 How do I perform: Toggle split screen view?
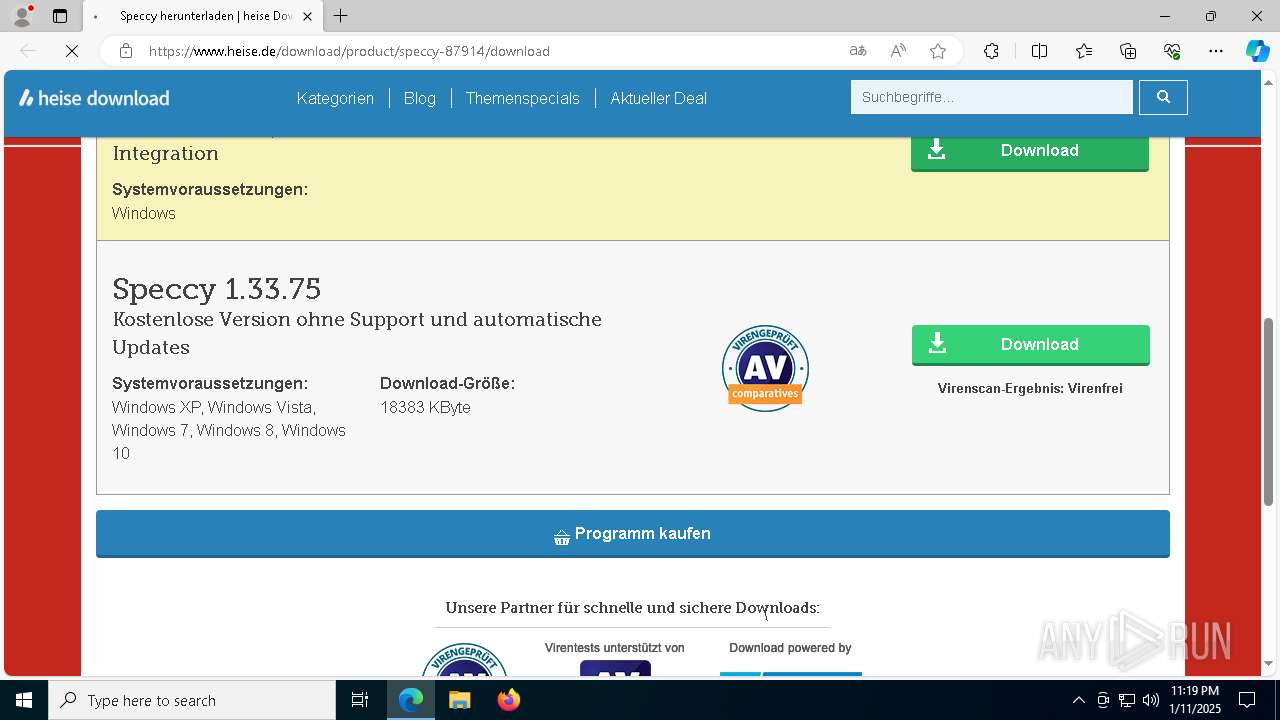(x=1039, y=51)
